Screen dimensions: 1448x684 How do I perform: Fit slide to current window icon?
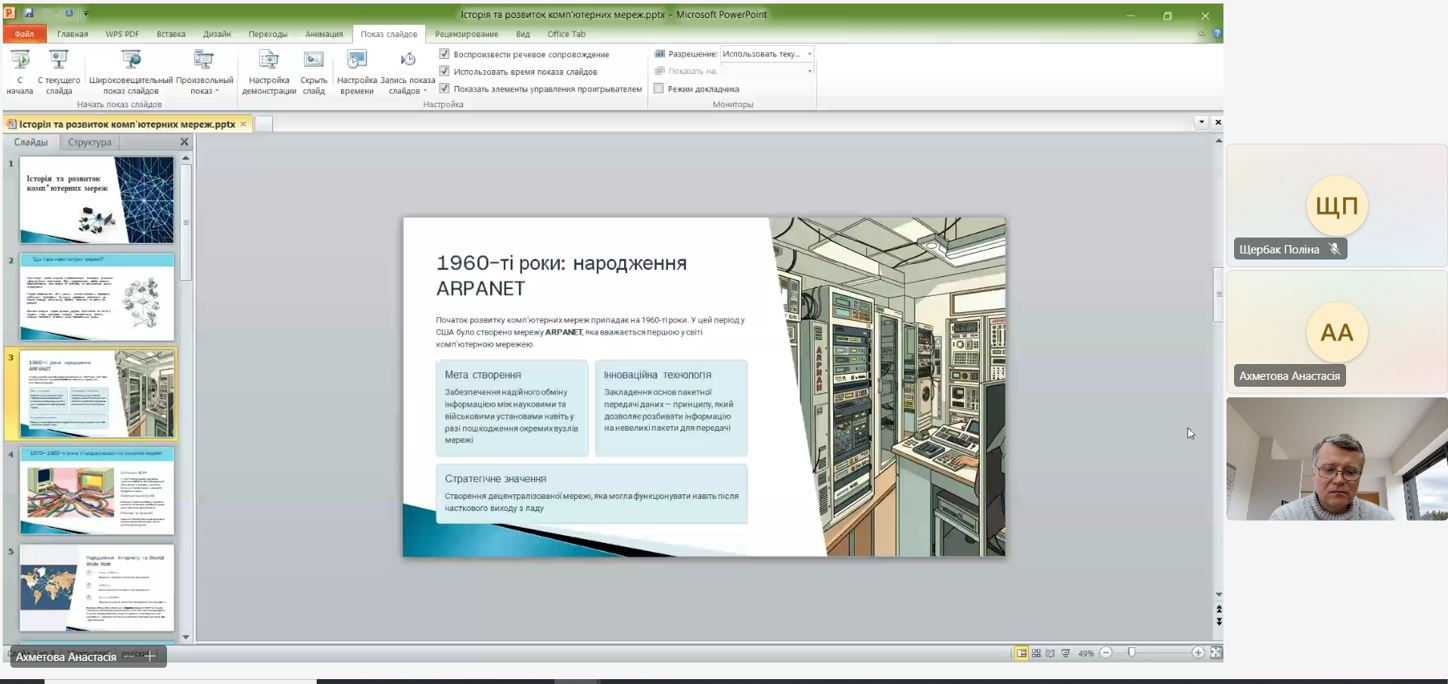click(x=1216, y=653)
